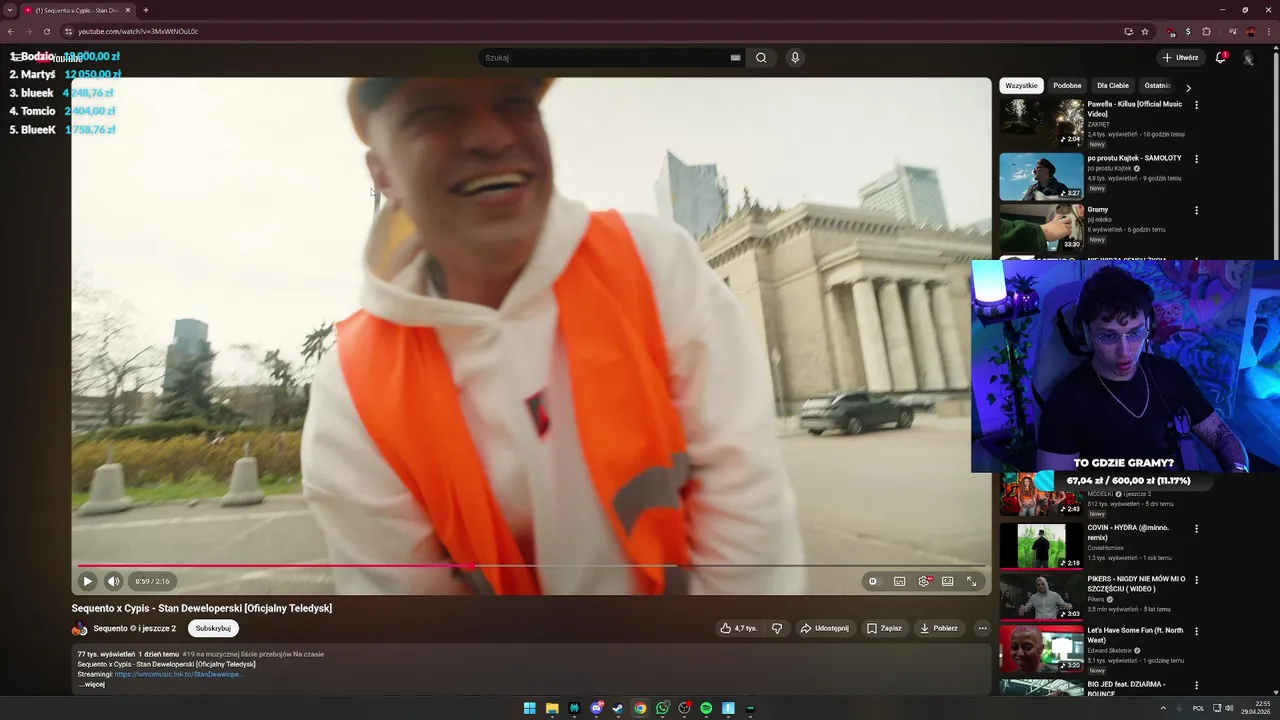Open the Let's Have Some Fun thumbnail
1280x720 pixels.
pyautogui.click(x=1041, y=650)
